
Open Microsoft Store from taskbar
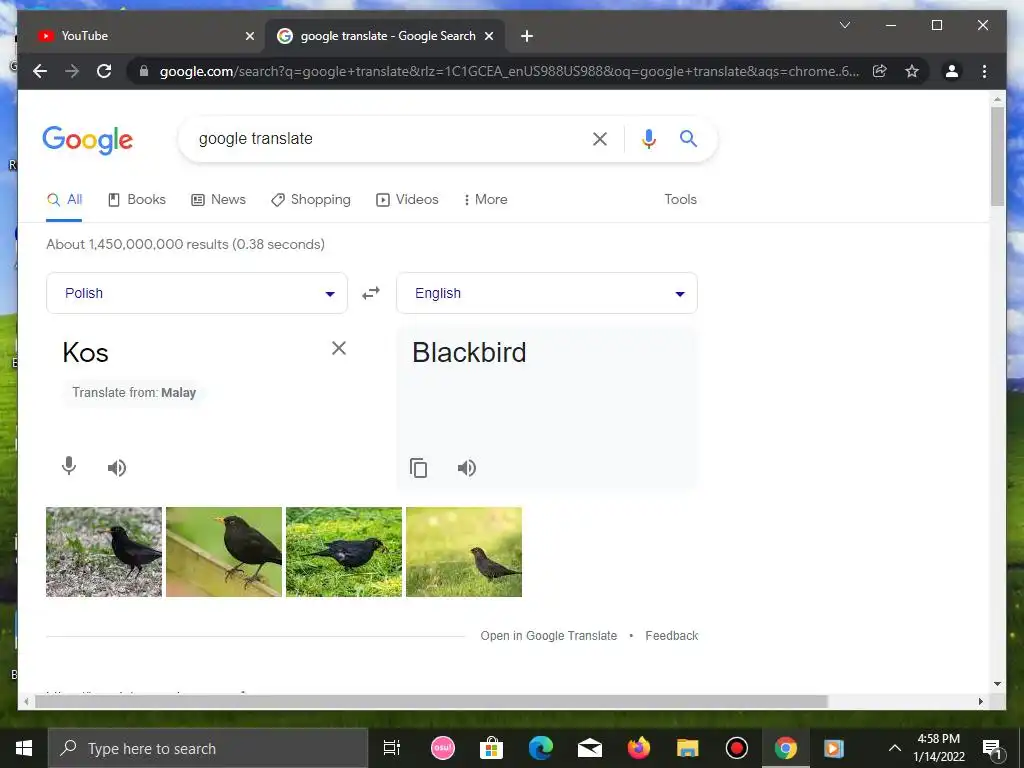[491, 748]
